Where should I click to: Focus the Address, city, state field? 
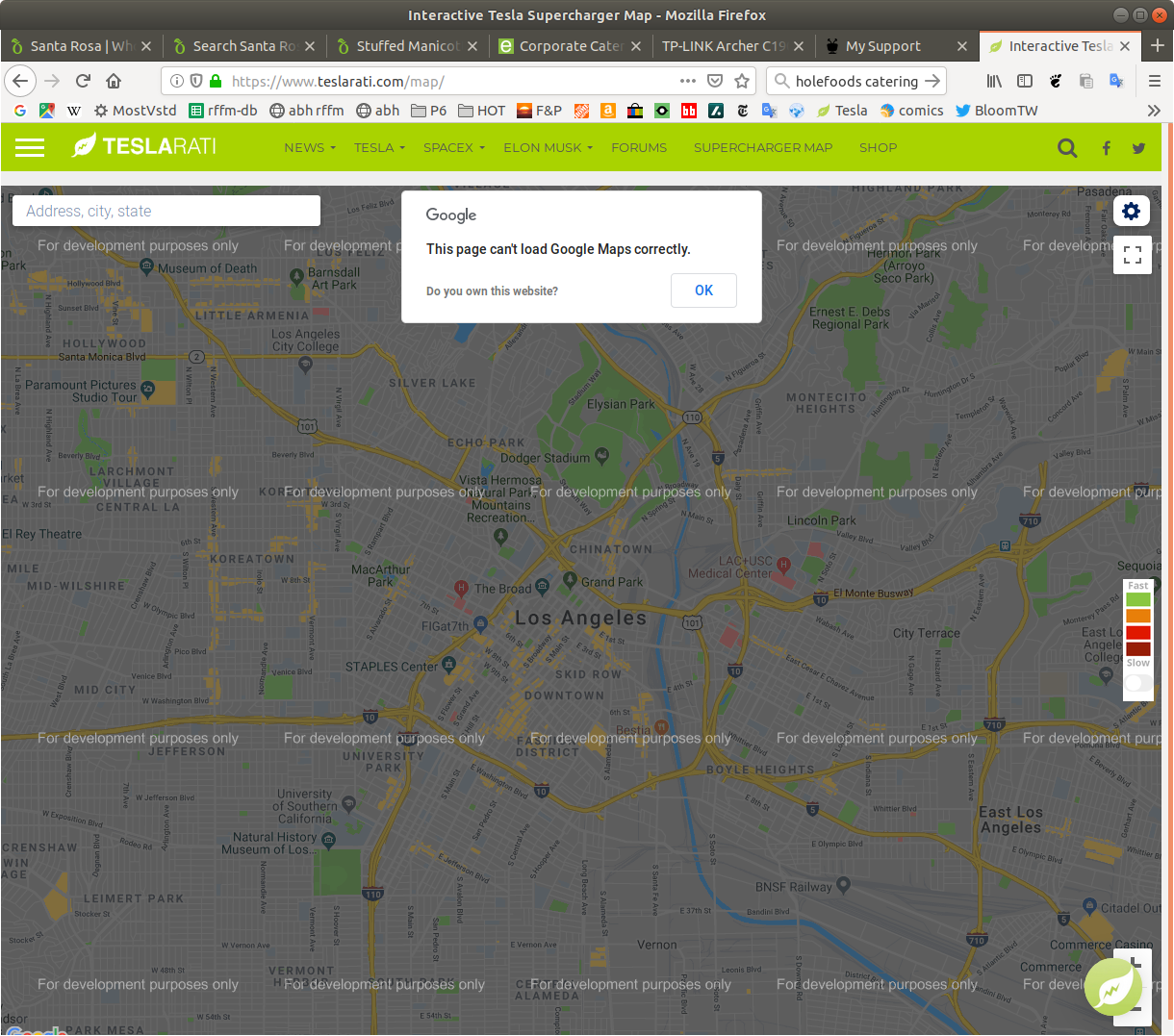click(166, 211)
